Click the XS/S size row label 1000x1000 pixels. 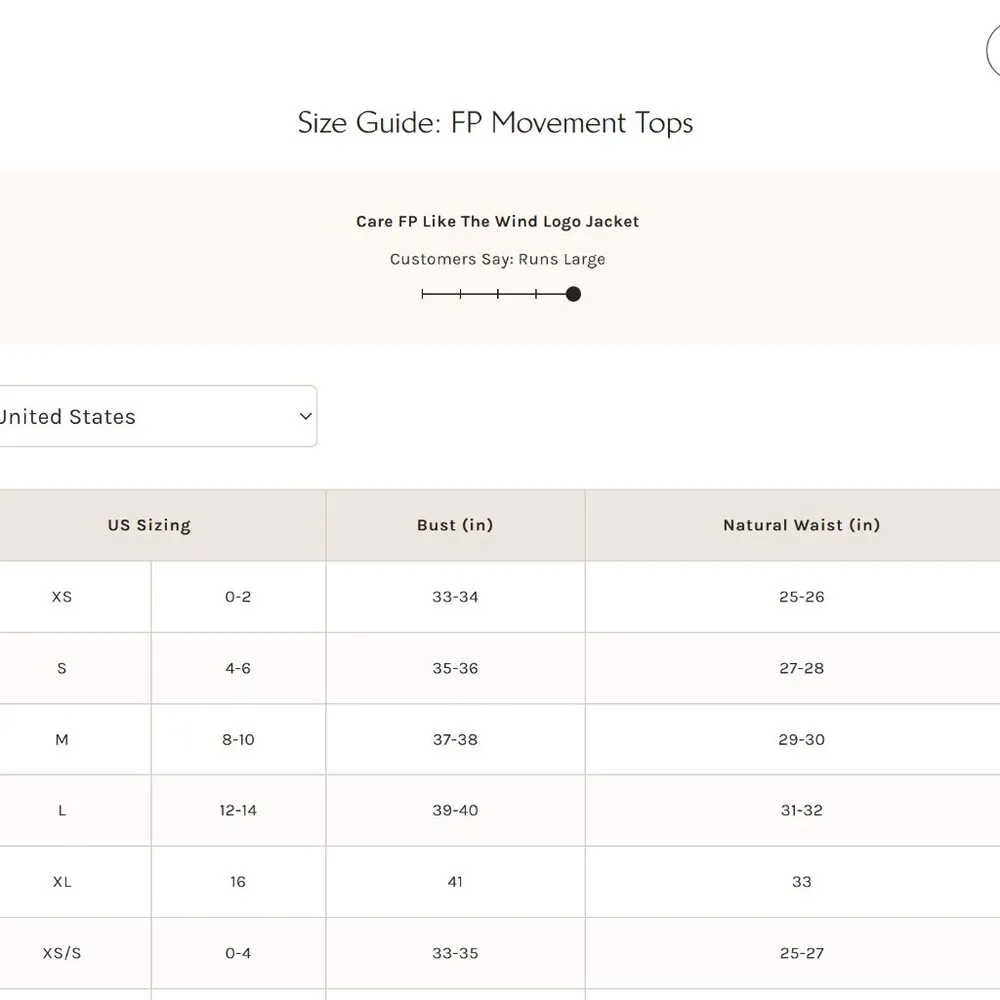tap(62, 953)
